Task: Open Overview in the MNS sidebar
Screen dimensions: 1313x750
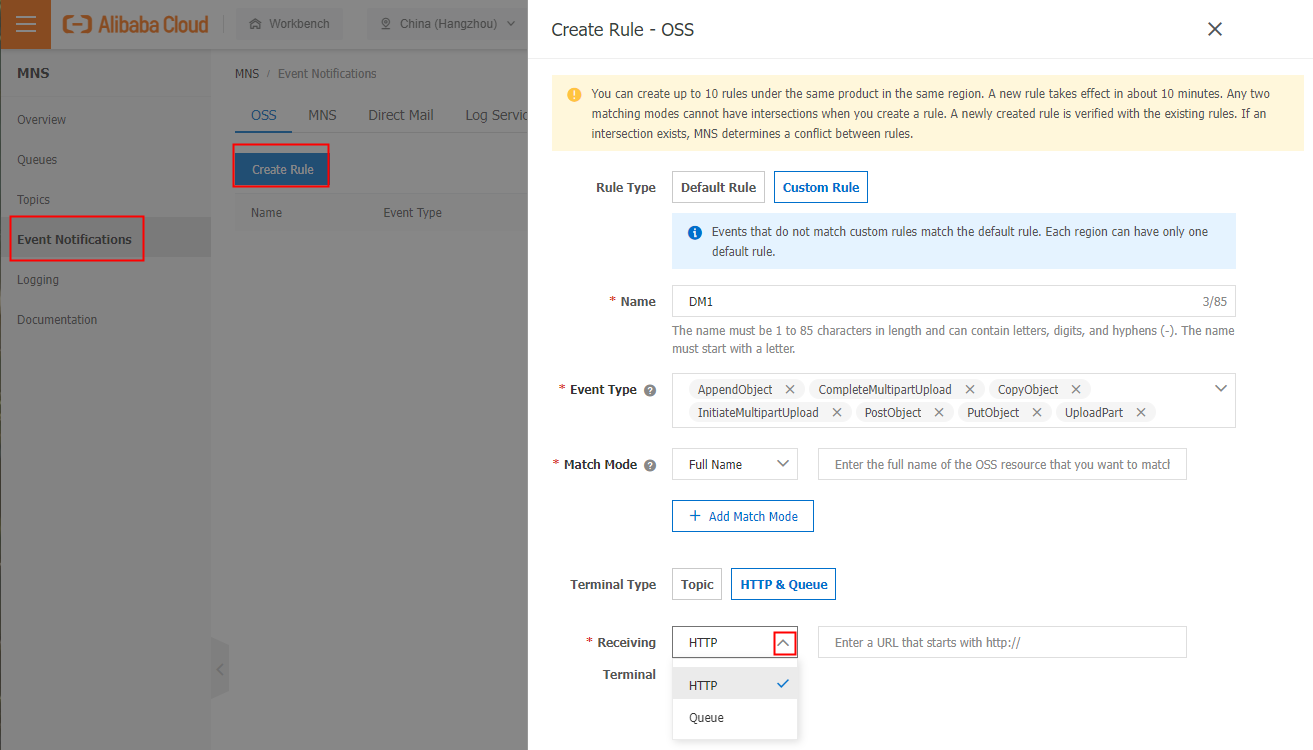Action: click(x=42, y=120)
